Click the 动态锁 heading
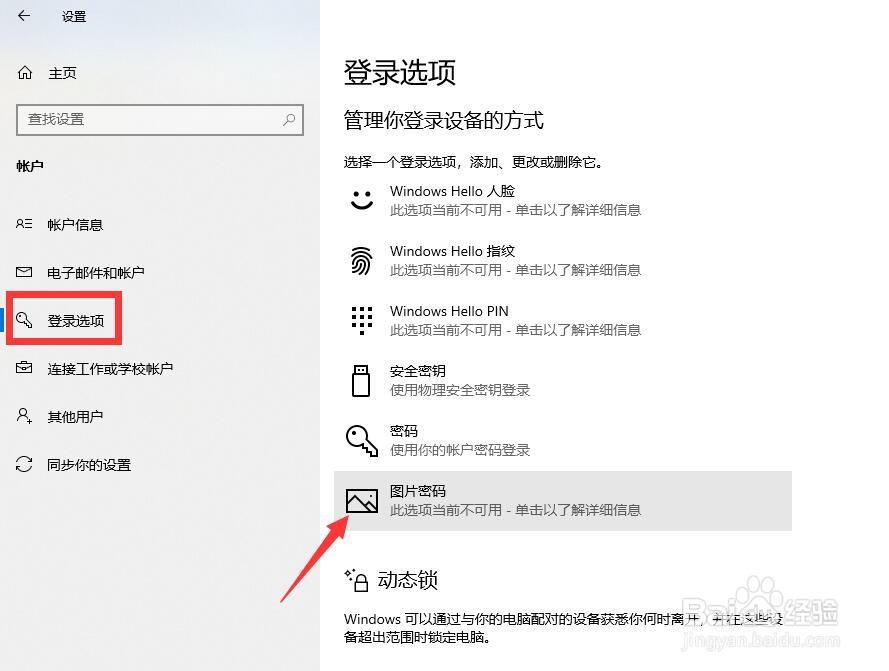 click(408, 580)
